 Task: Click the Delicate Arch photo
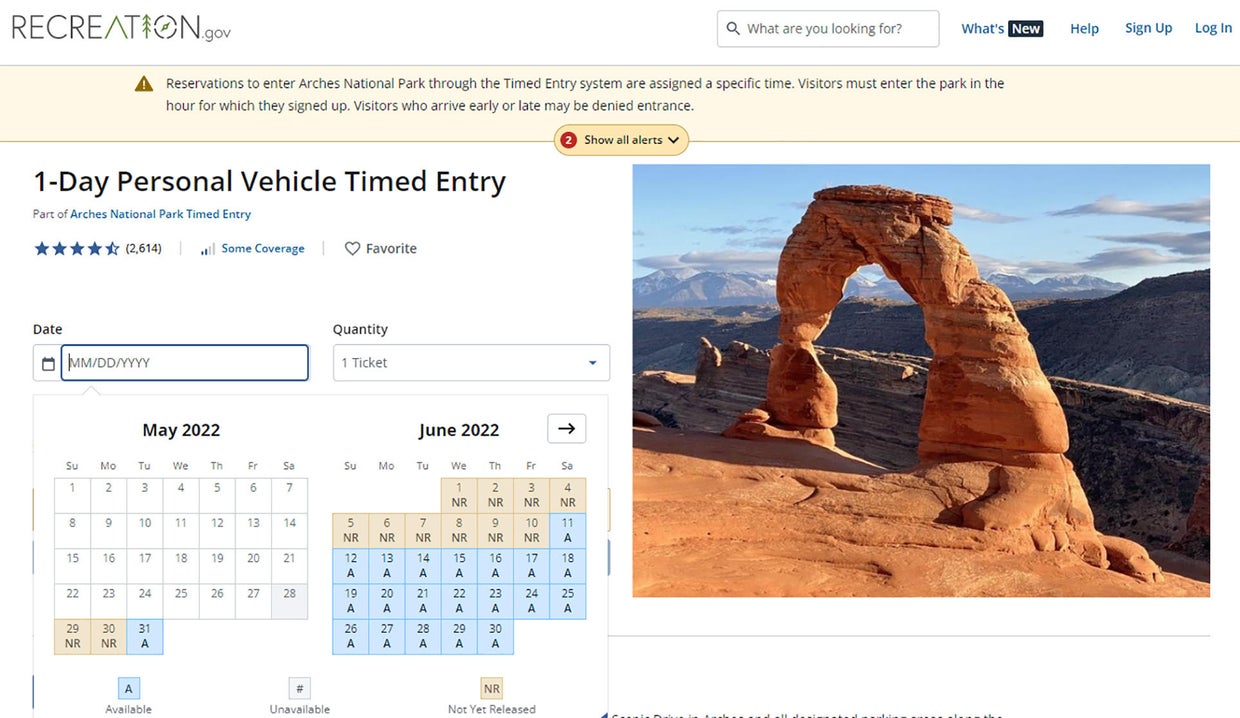coord(920,380)
